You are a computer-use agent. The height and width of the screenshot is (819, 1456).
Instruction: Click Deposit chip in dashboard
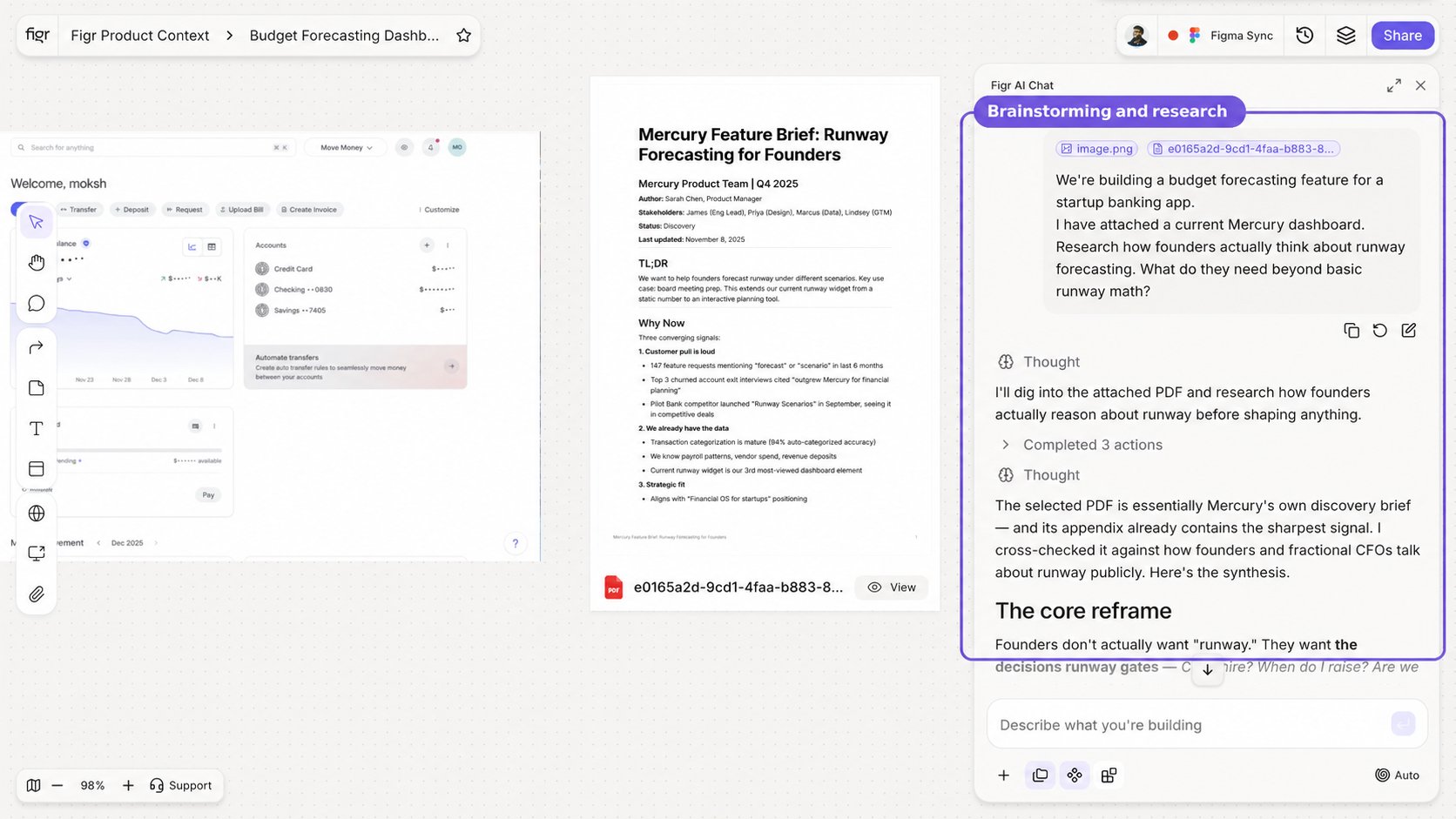pyautogui.click(x=132, y=210)
